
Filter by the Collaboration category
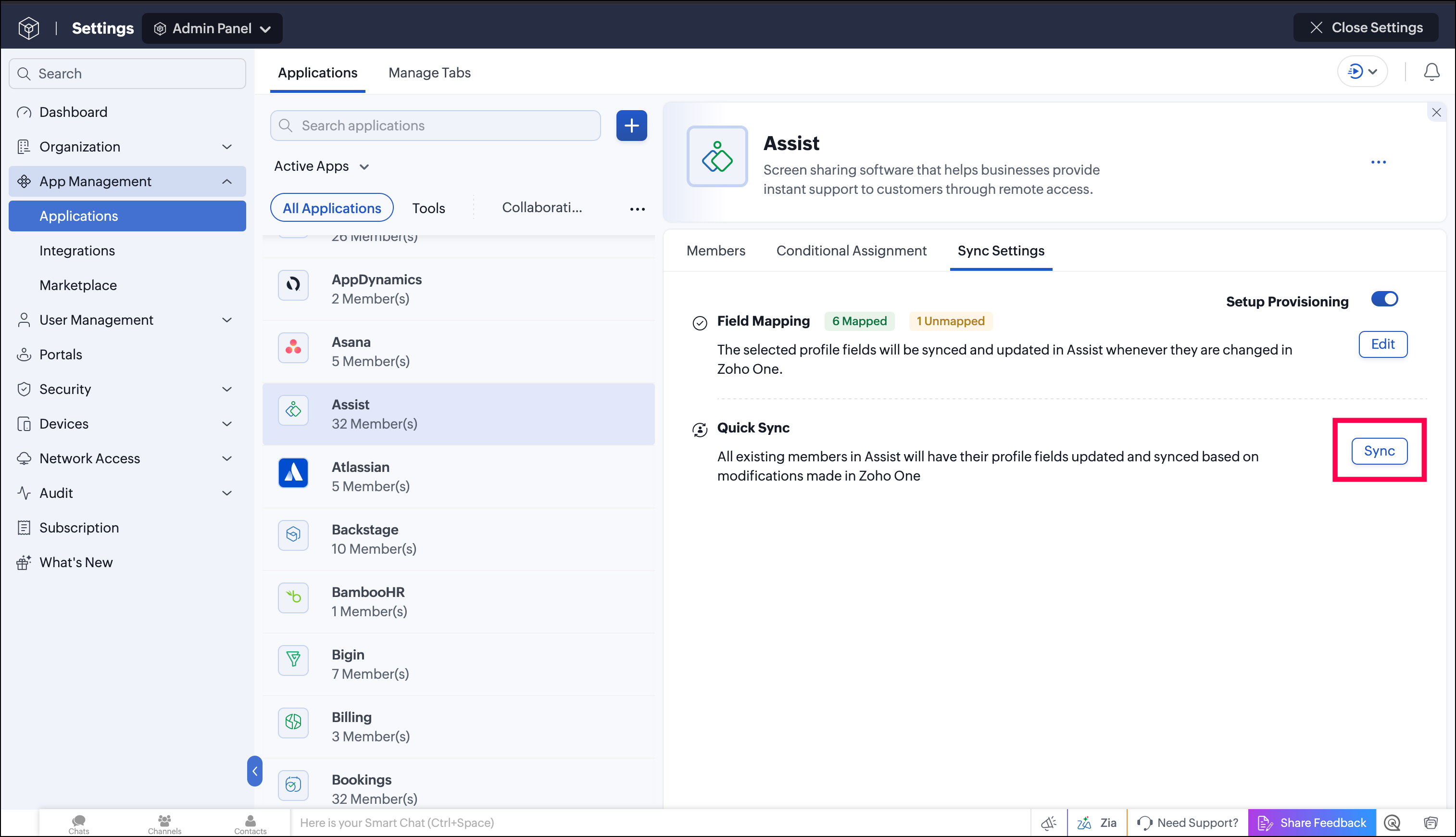[x=542, y=207]
